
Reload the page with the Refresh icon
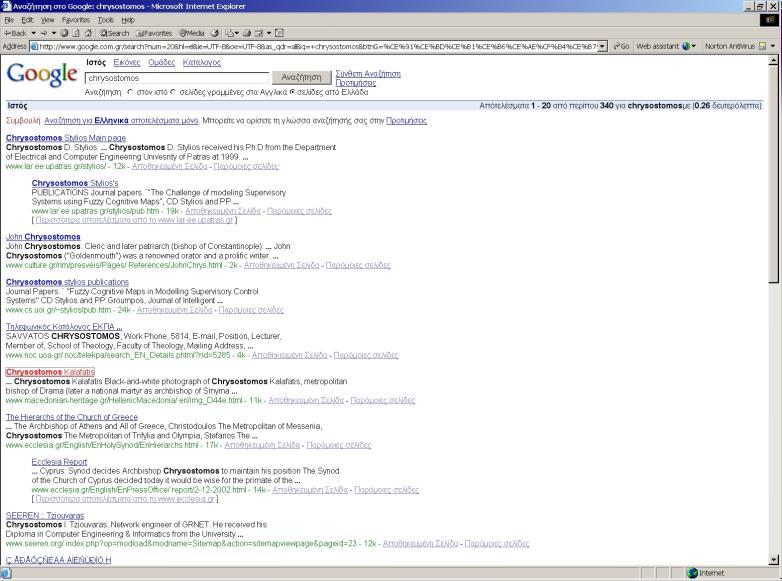(76, 33)
